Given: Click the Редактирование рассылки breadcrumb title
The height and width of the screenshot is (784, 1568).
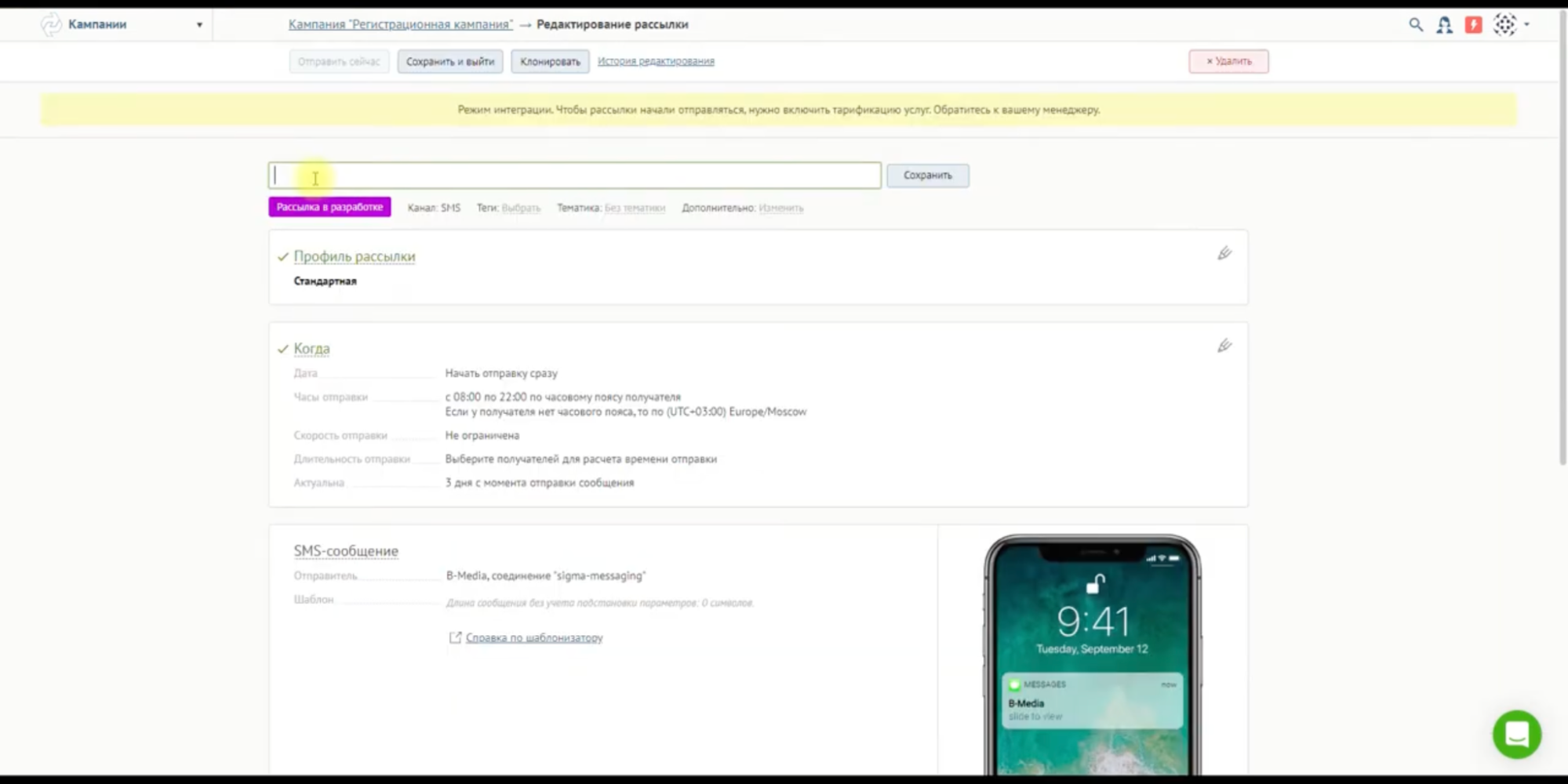Looking at the screenshot, I should pos(613,24).
